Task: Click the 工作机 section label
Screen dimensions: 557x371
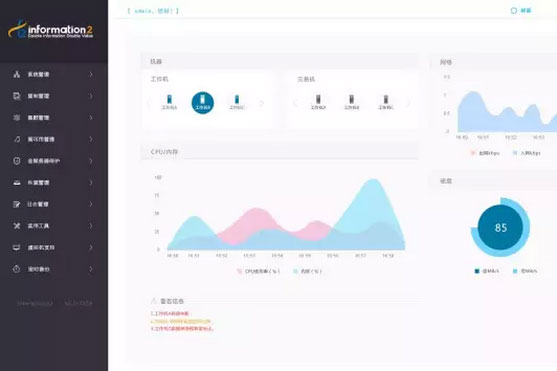Action: coord(159,79)
